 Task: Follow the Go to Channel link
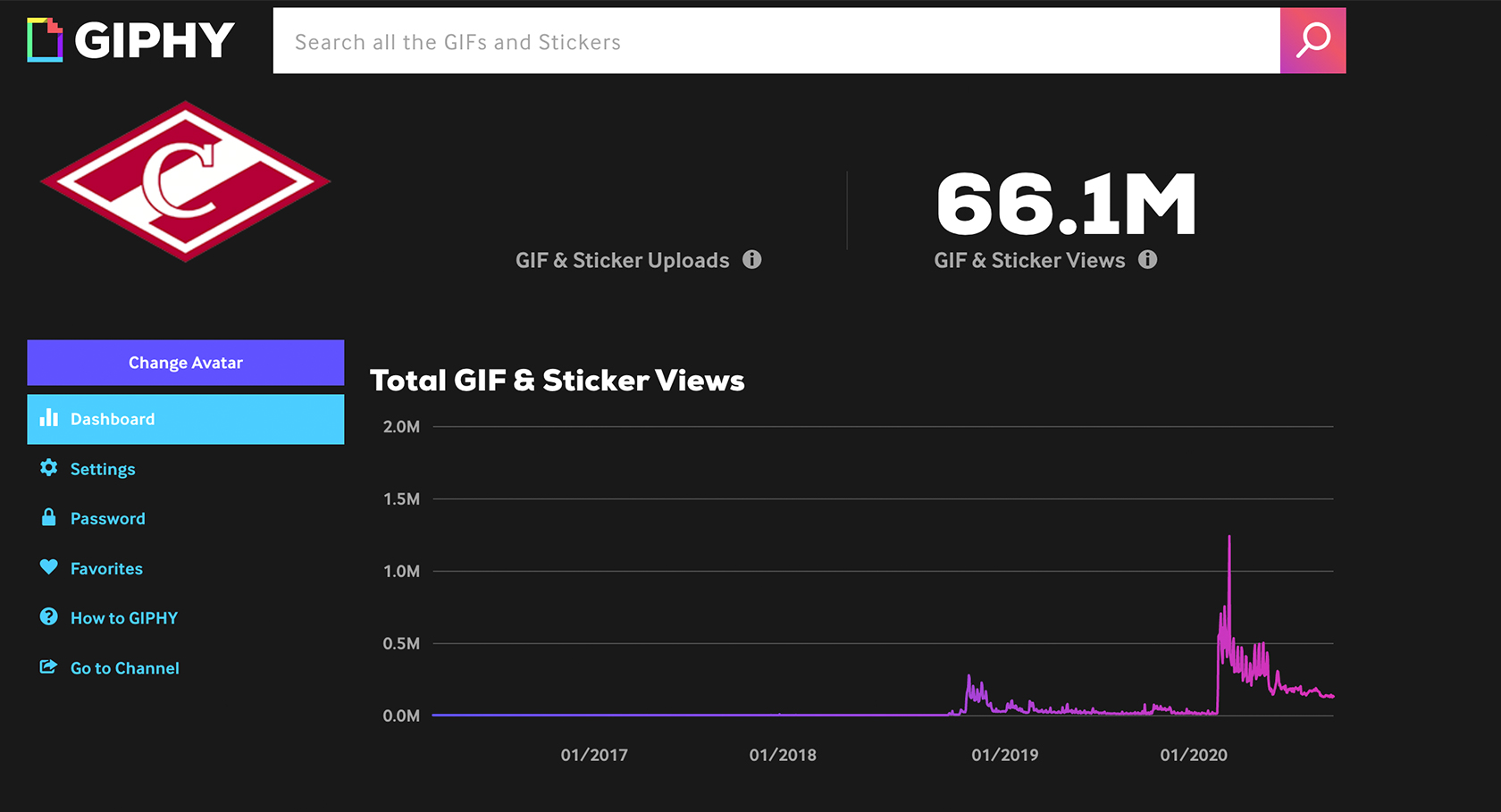pyautogui.click(x=125, y=668)
